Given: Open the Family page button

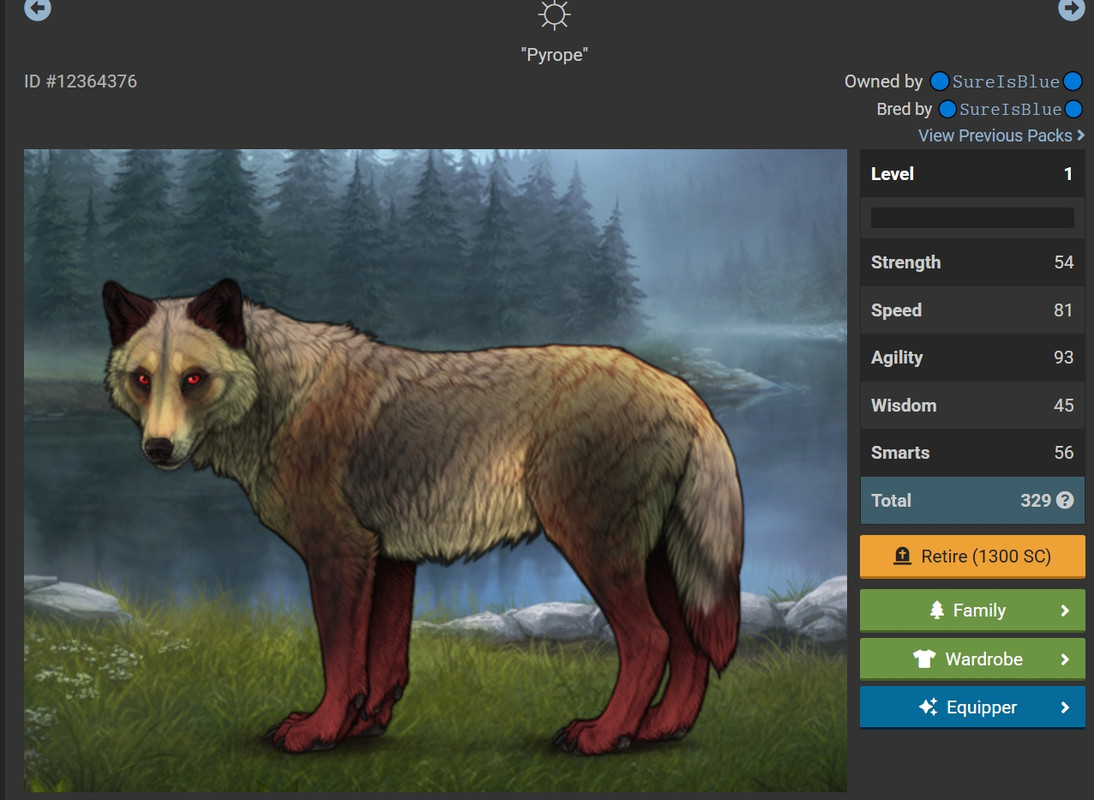Looking at the screenshot, I should tap(972, 610).
